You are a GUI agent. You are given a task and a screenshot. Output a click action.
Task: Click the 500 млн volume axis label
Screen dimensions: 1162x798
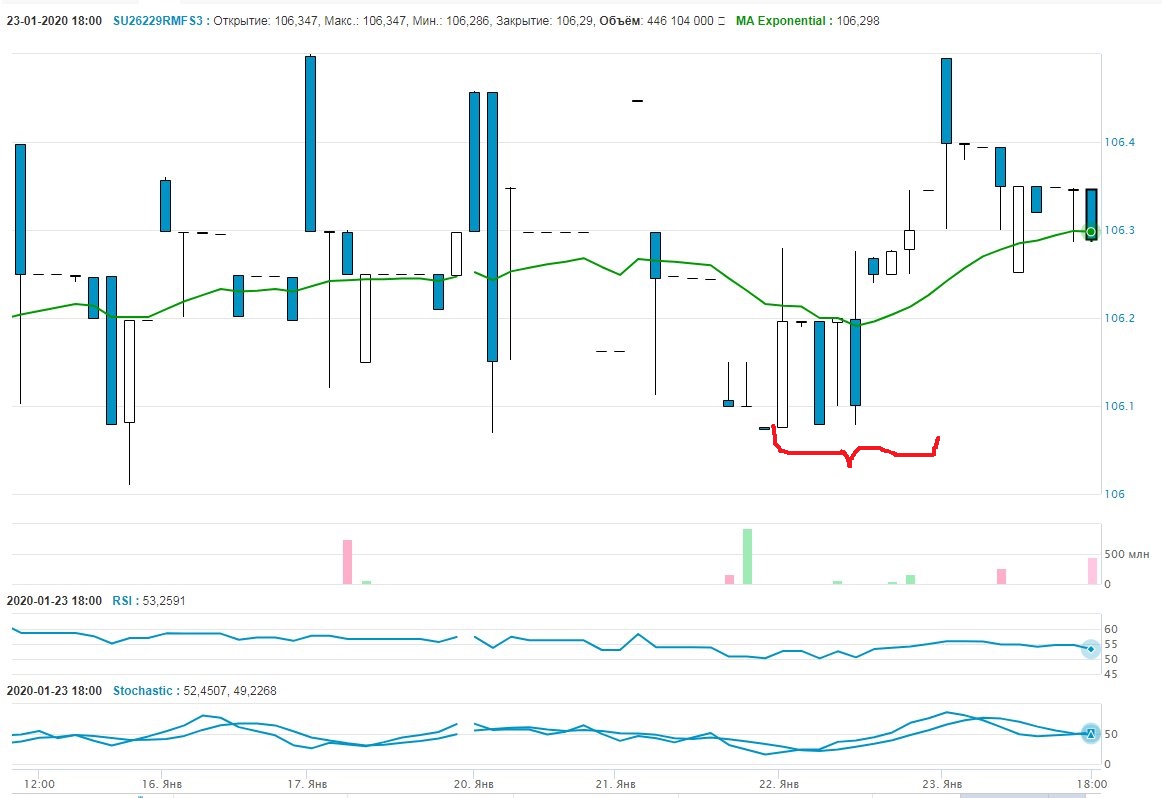pos(1126,554)
